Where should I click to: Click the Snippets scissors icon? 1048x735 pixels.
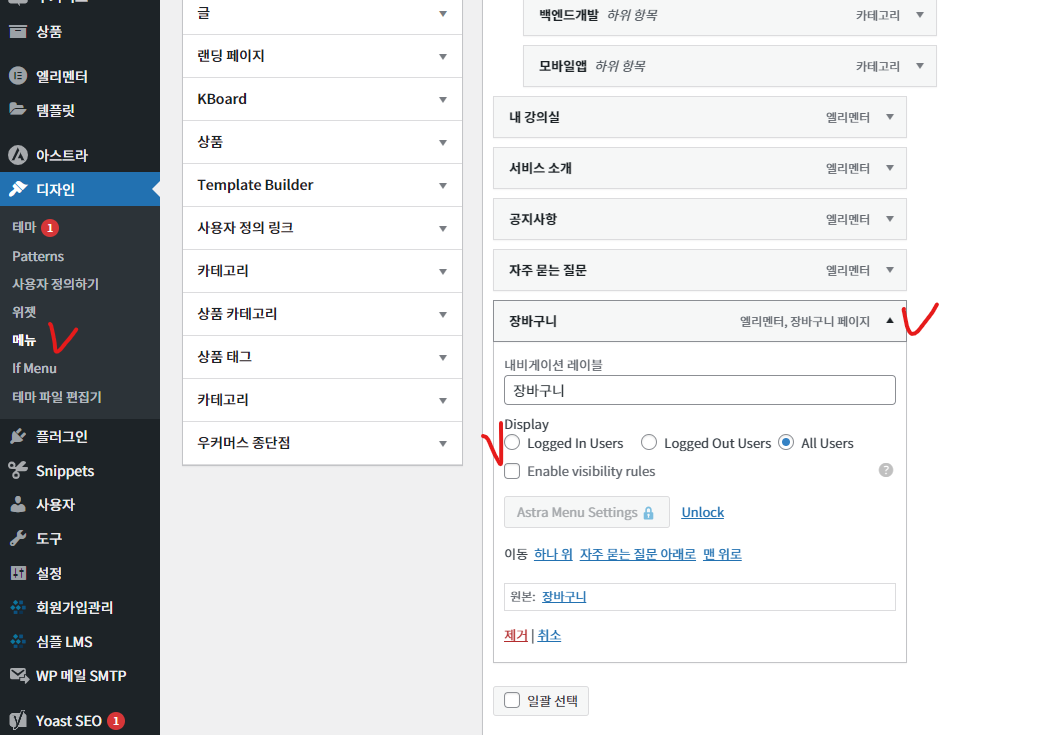(18, 470)
